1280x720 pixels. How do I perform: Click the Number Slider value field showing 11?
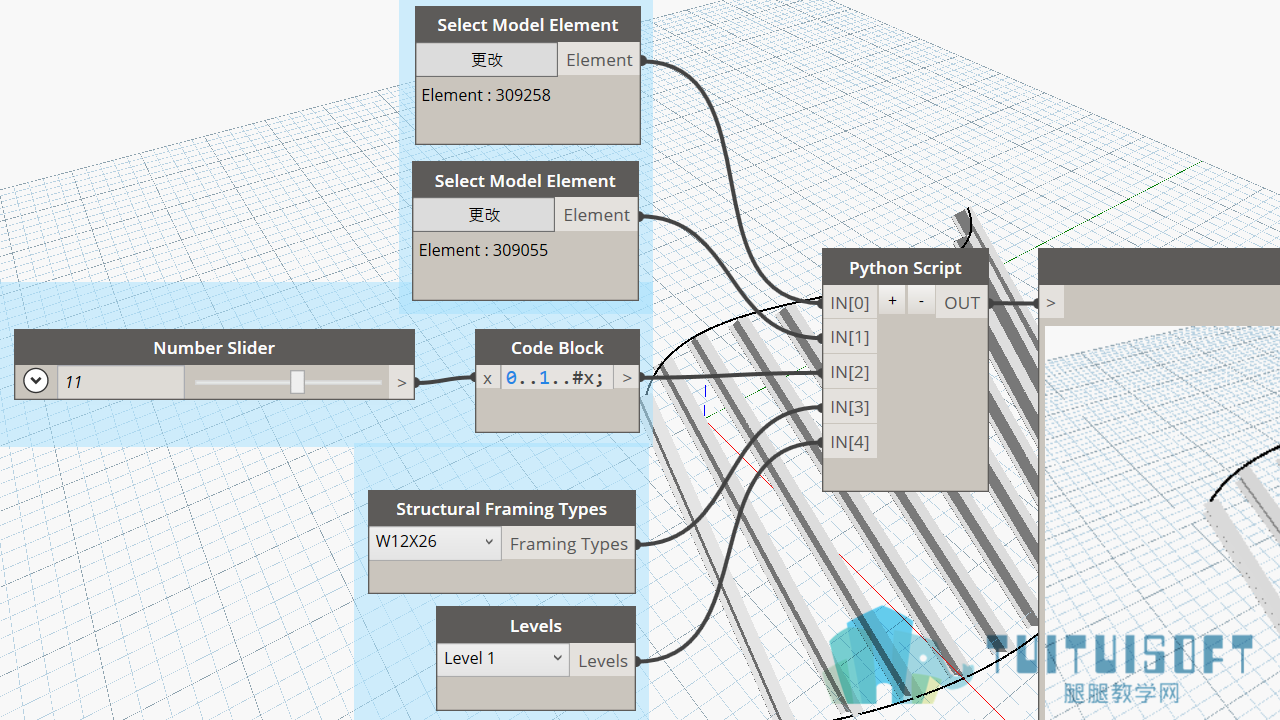coord(120,382)
